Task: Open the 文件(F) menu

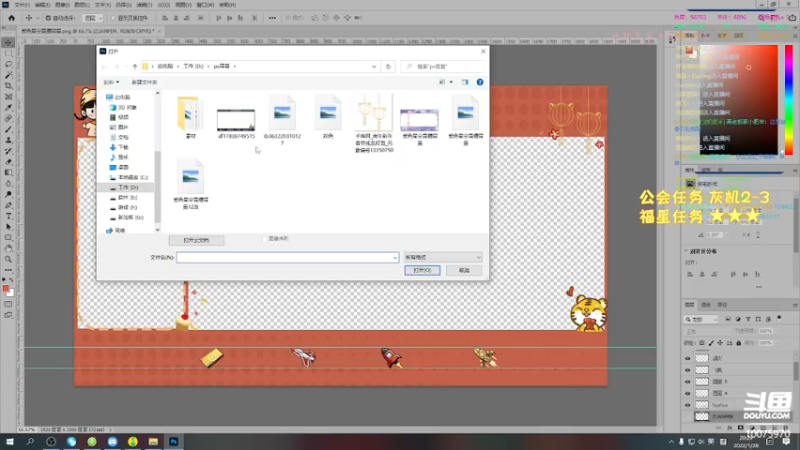Action: (22, 5)
